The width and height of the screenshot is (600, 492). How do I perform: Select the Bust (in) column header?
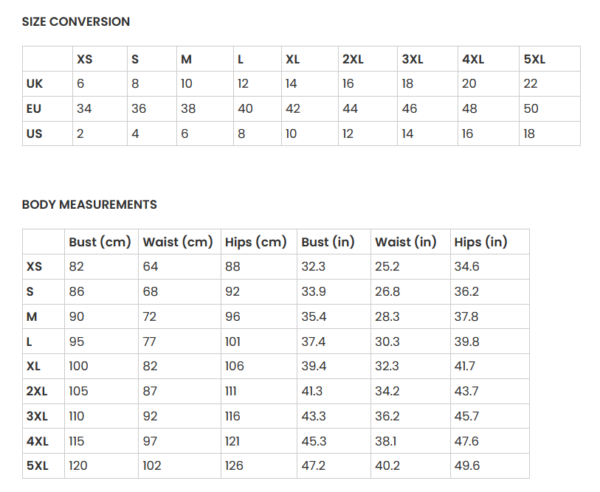(x=328, y=242)
